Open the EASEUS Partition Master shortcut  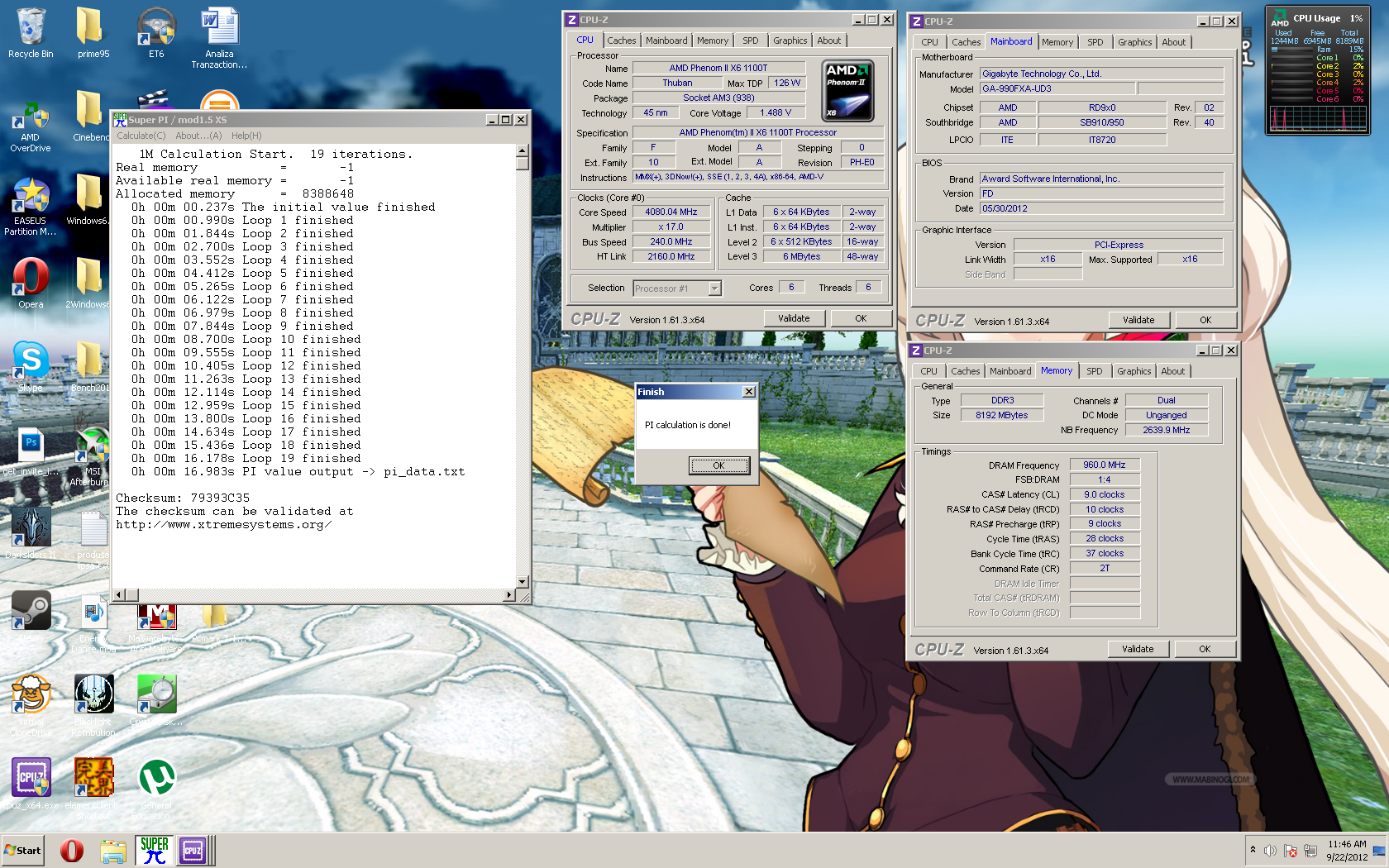[x=31, y=207]
